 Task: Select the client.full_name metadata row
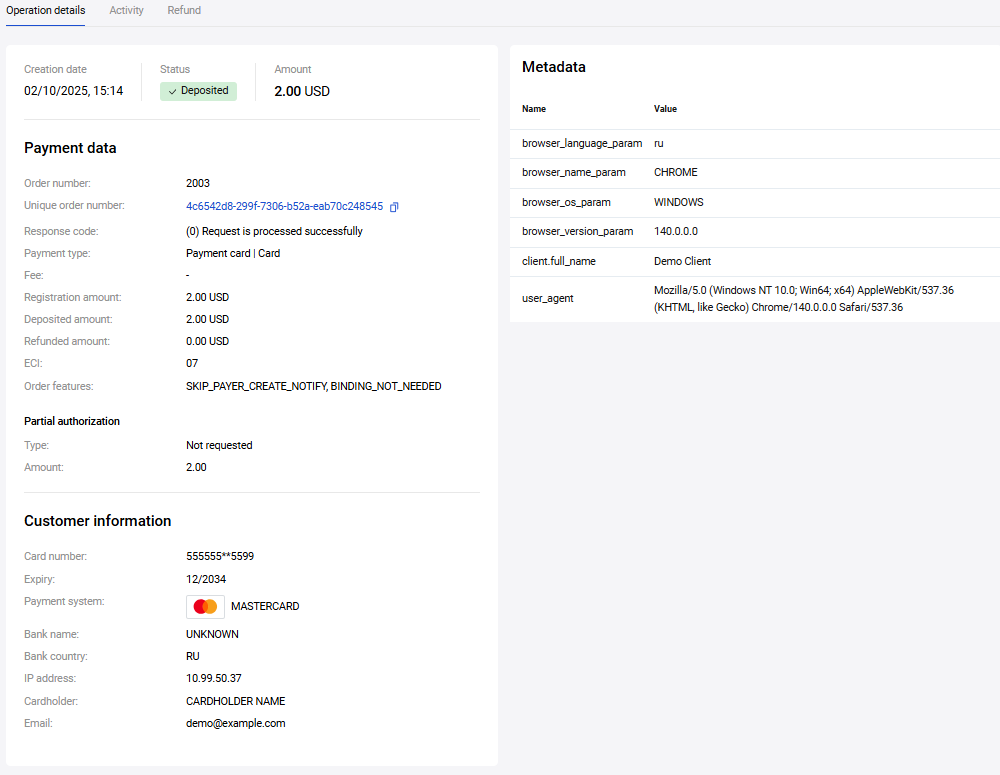click(x=560, y=261)
